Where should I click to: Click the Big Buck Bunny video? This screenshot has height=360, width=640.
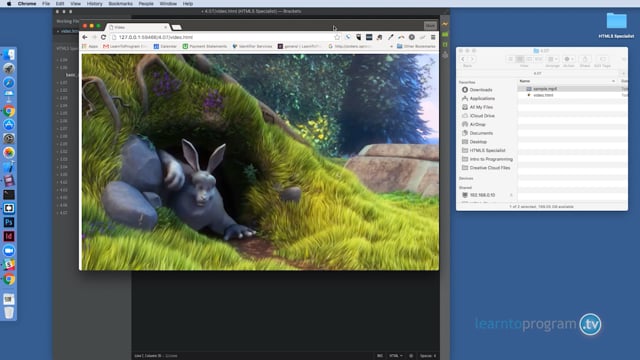coord(260,162)
